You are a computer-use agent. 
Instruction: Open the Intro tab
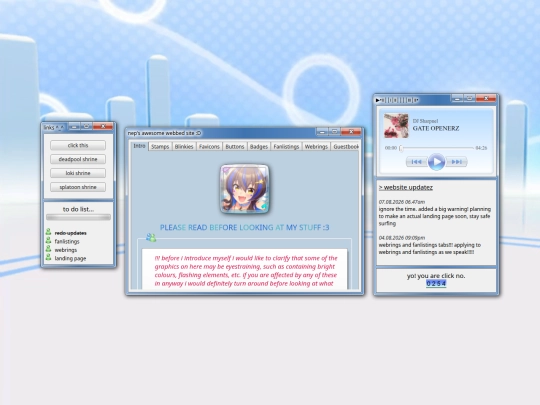(x=139, y=146)
